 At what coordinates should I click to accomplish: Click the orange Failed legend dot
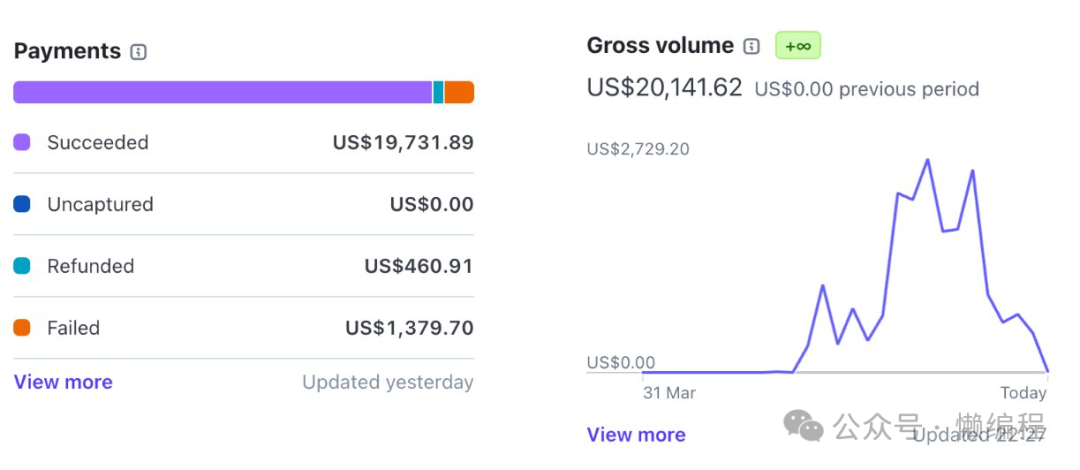(22, 328)
